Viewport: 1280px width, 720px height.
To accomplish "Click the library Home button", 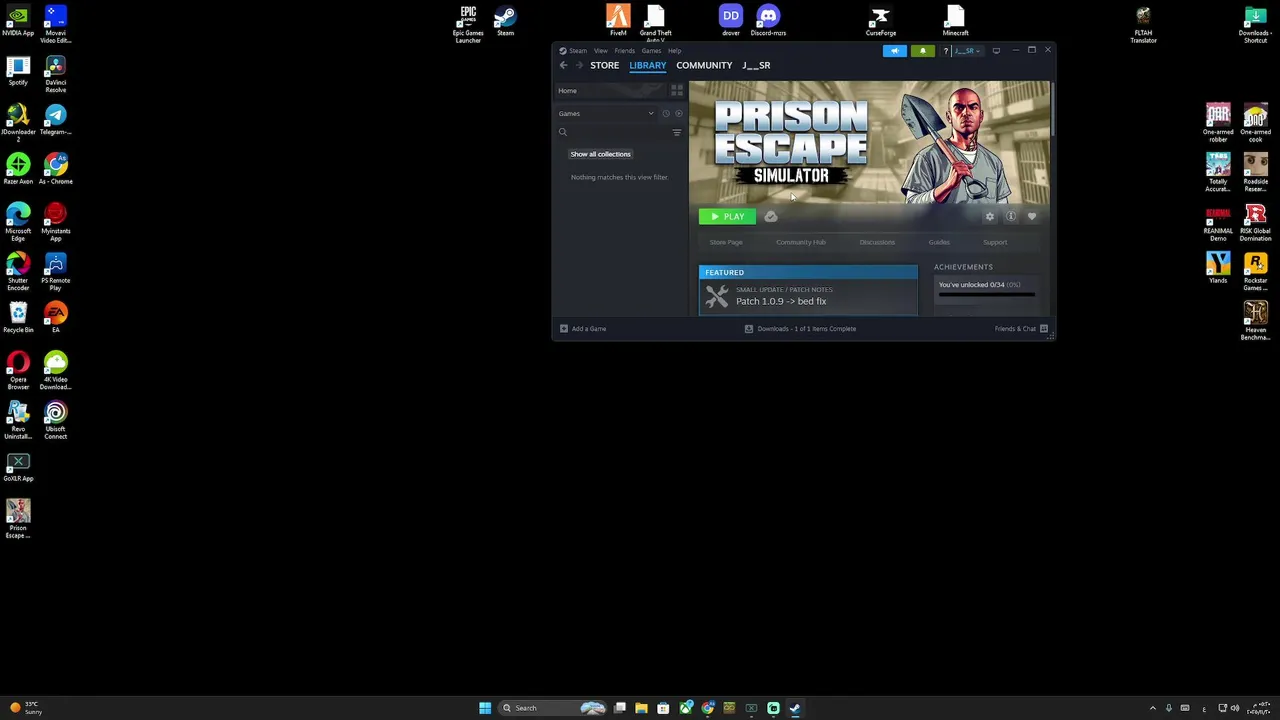I will [x=610, y=90].
